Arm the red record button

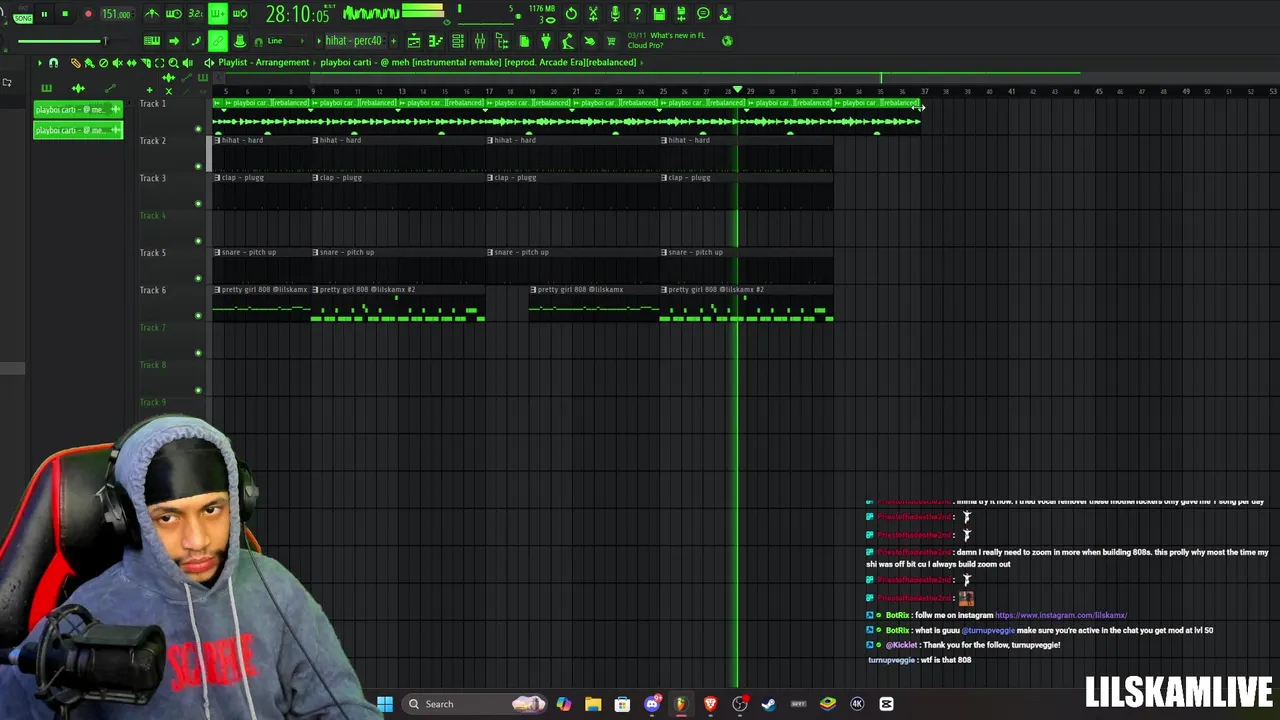[x=88, y=14]
